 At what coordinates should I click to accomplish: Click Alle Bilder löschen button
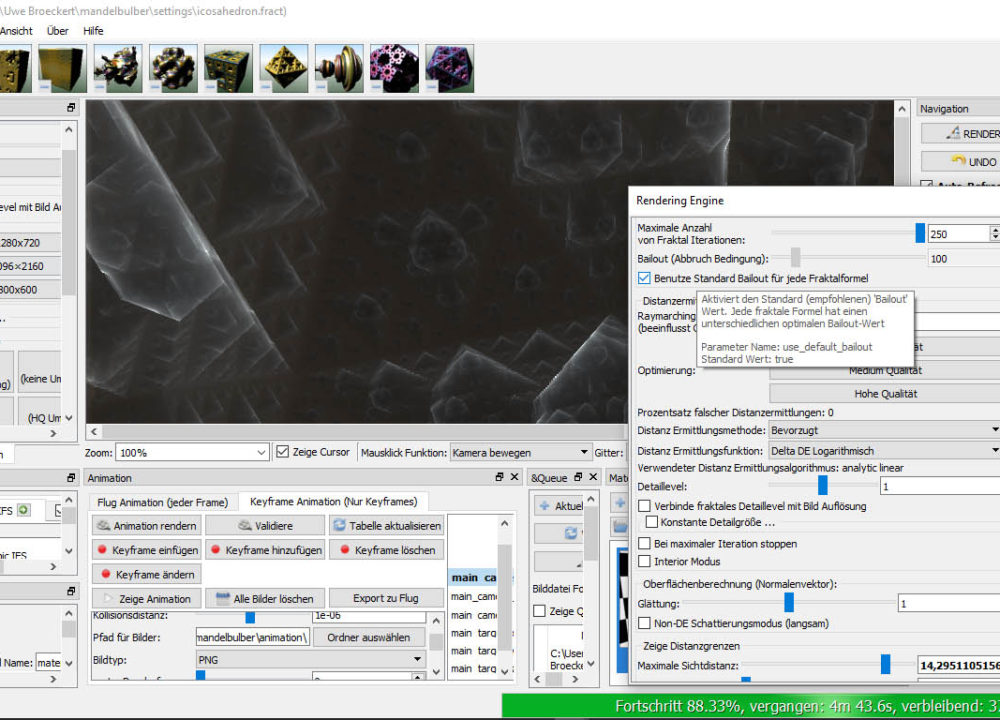pos(266,598)
